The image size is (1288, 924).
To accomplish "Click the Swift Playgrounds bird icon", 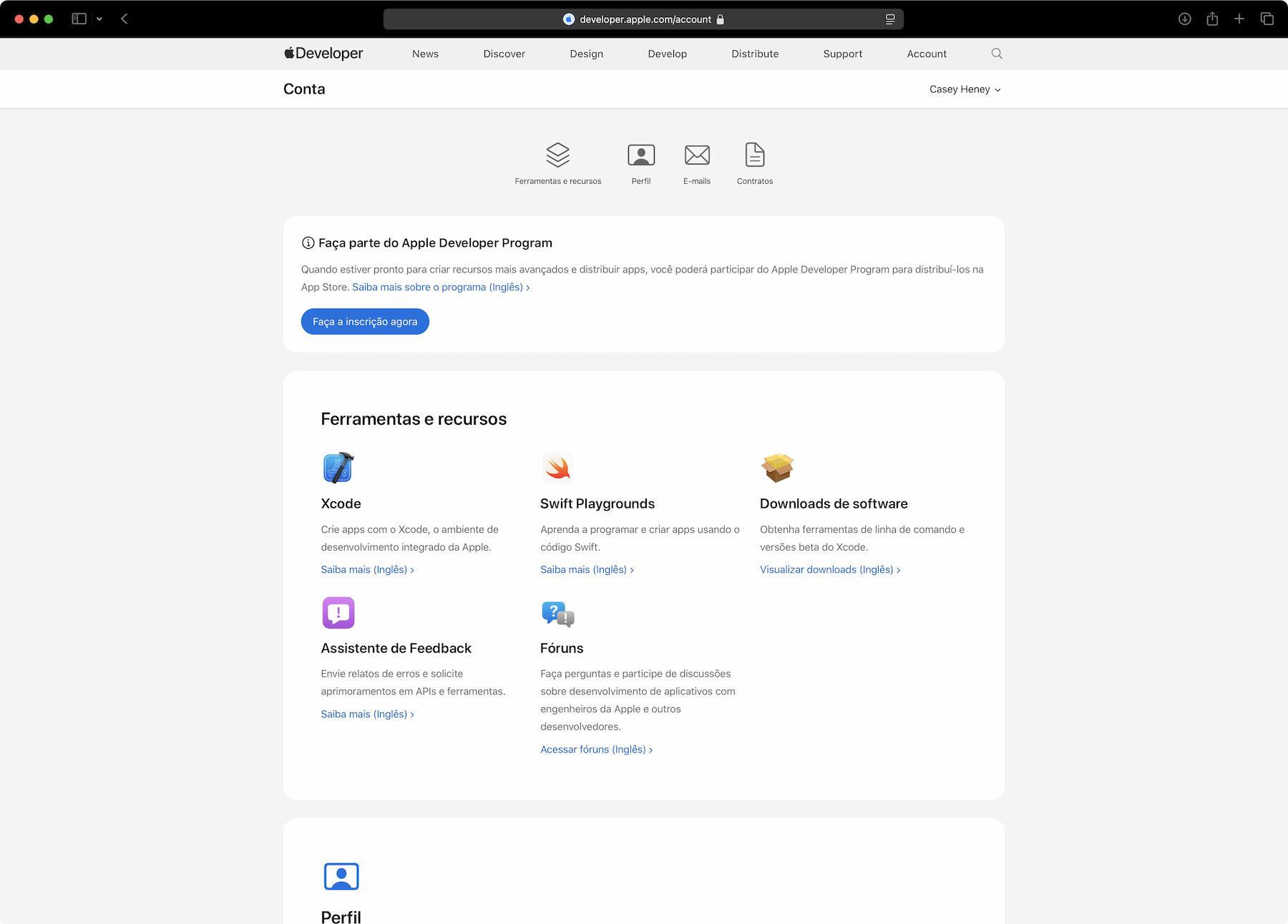I will coord(557,468).
